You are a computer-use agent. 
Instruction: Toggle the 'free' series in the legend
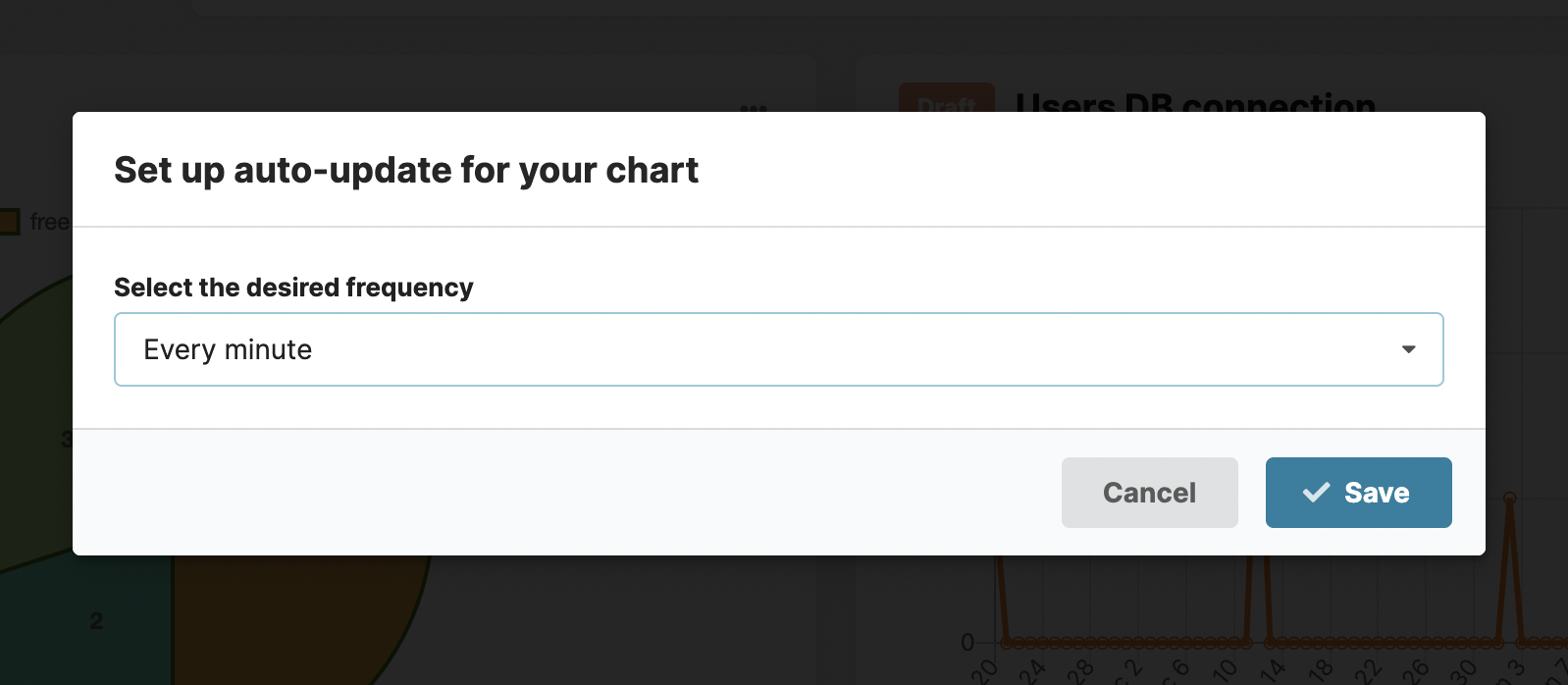(x=49, y=221)
